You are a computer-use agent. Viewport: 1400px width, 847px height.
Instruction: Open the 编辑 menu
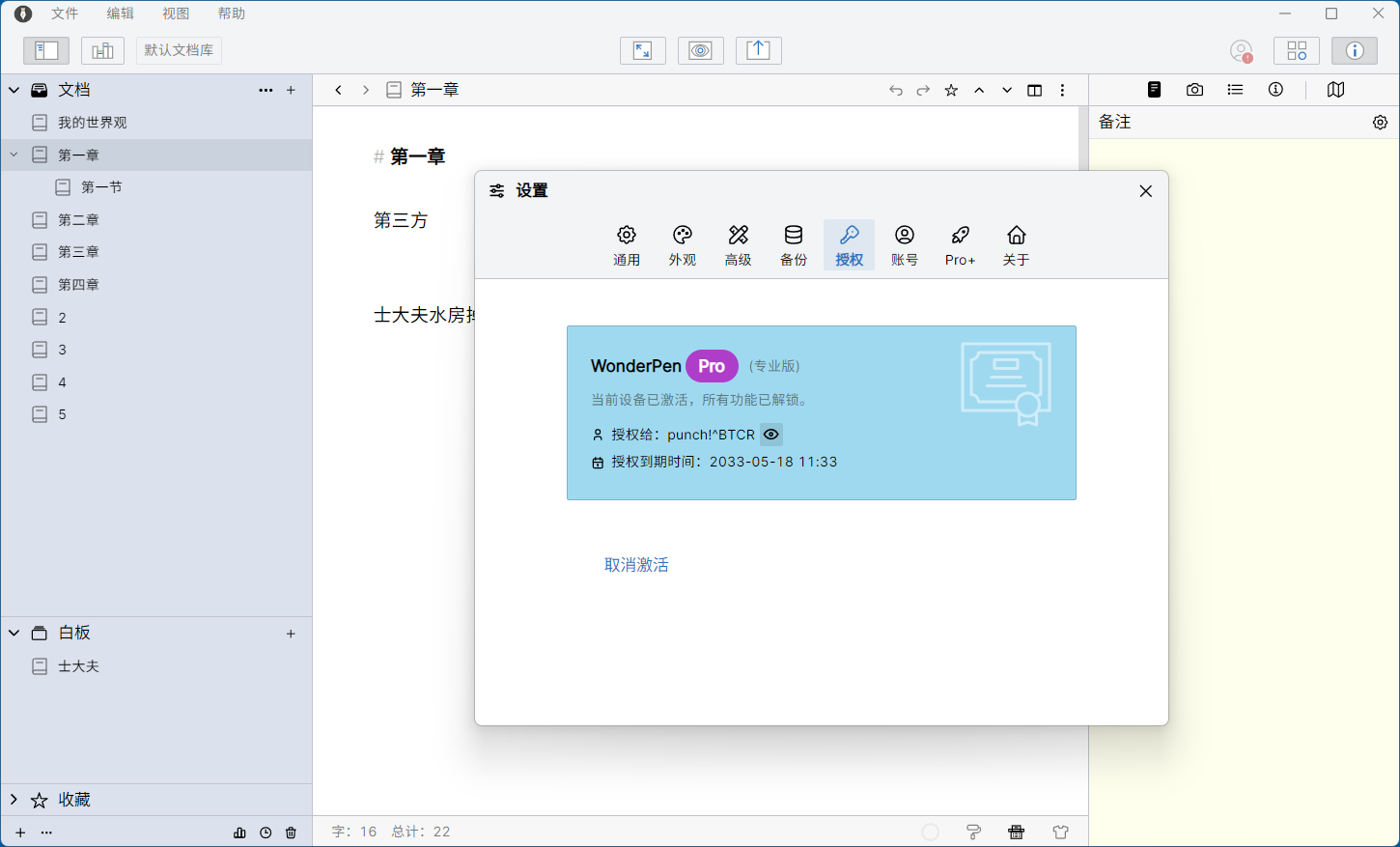click(x=121, y=14)
